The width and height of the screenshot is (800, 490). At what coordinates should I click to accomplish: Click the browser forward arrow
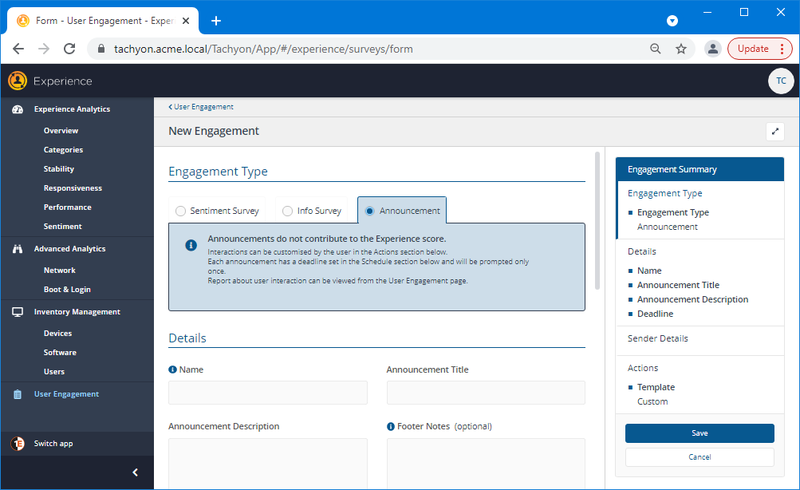point(44,49)
